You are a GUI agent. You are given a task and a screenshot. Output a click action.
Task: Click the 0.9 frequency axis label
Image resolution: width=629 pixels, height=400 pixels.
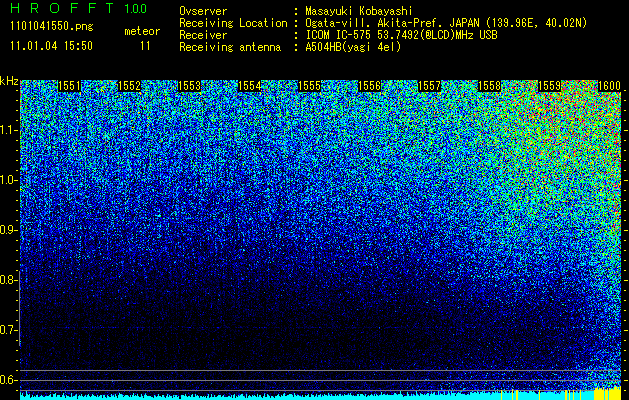coord(9,230)
